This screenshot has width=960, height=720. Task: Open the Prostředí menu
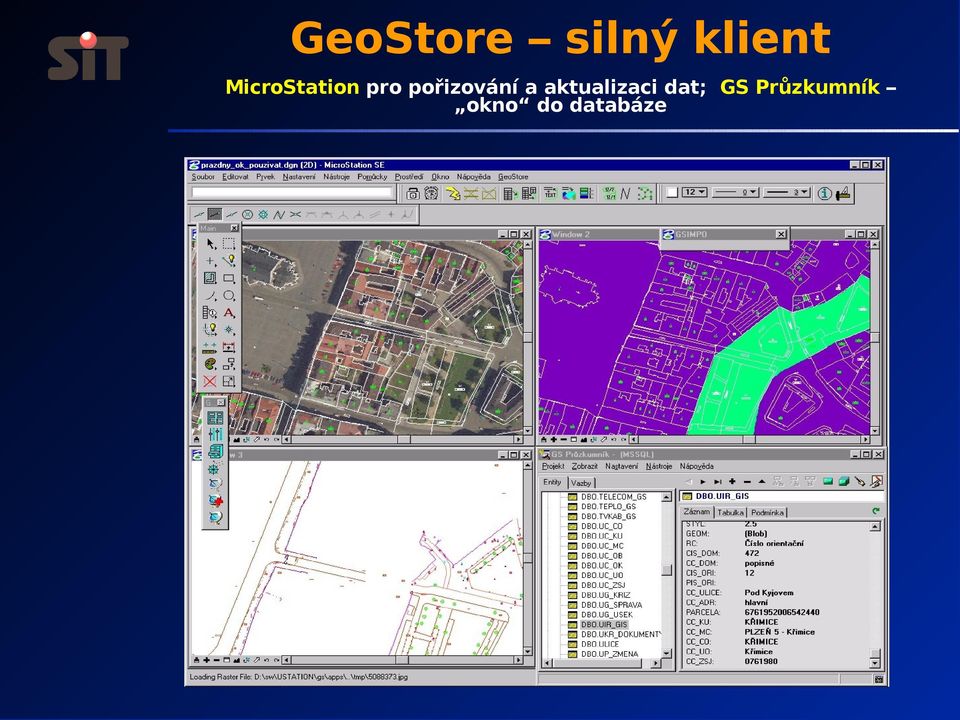pos(408,177)
